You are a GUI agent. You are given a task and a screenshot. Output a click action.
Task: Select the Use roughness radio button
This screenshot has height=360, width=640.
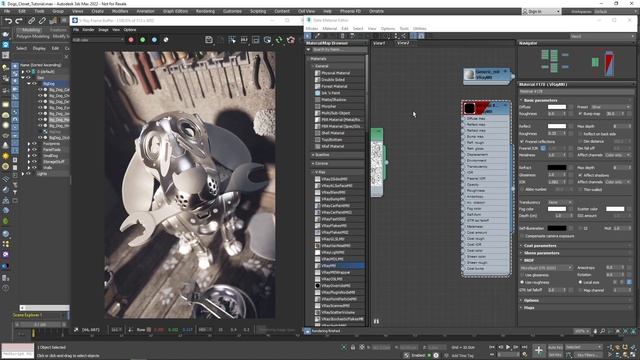pos(522,282)
